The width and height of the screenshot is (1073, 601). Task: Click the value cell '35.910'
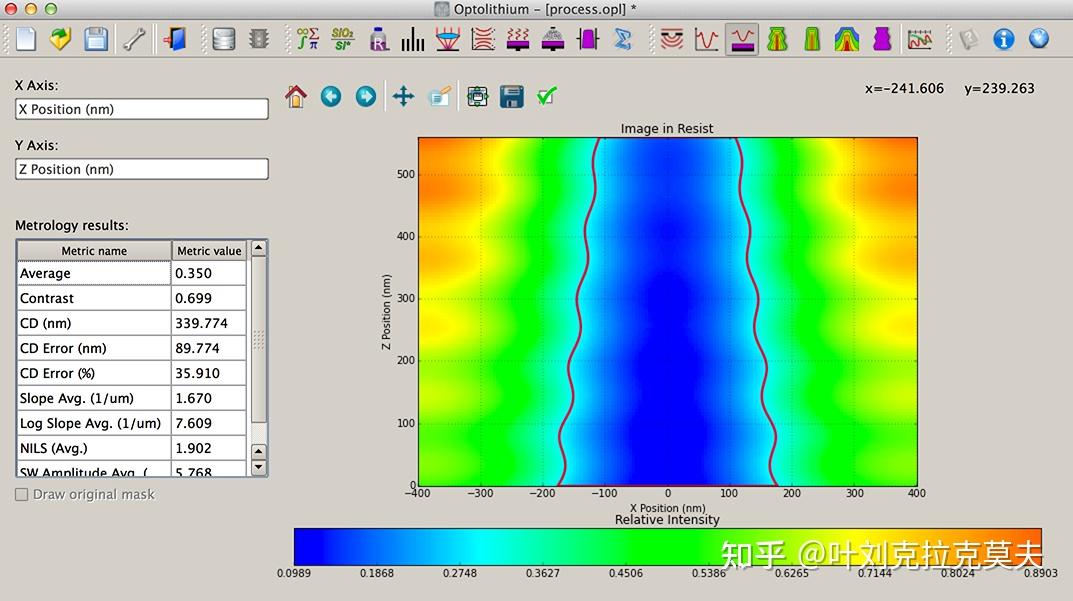[x=209, y=373]
